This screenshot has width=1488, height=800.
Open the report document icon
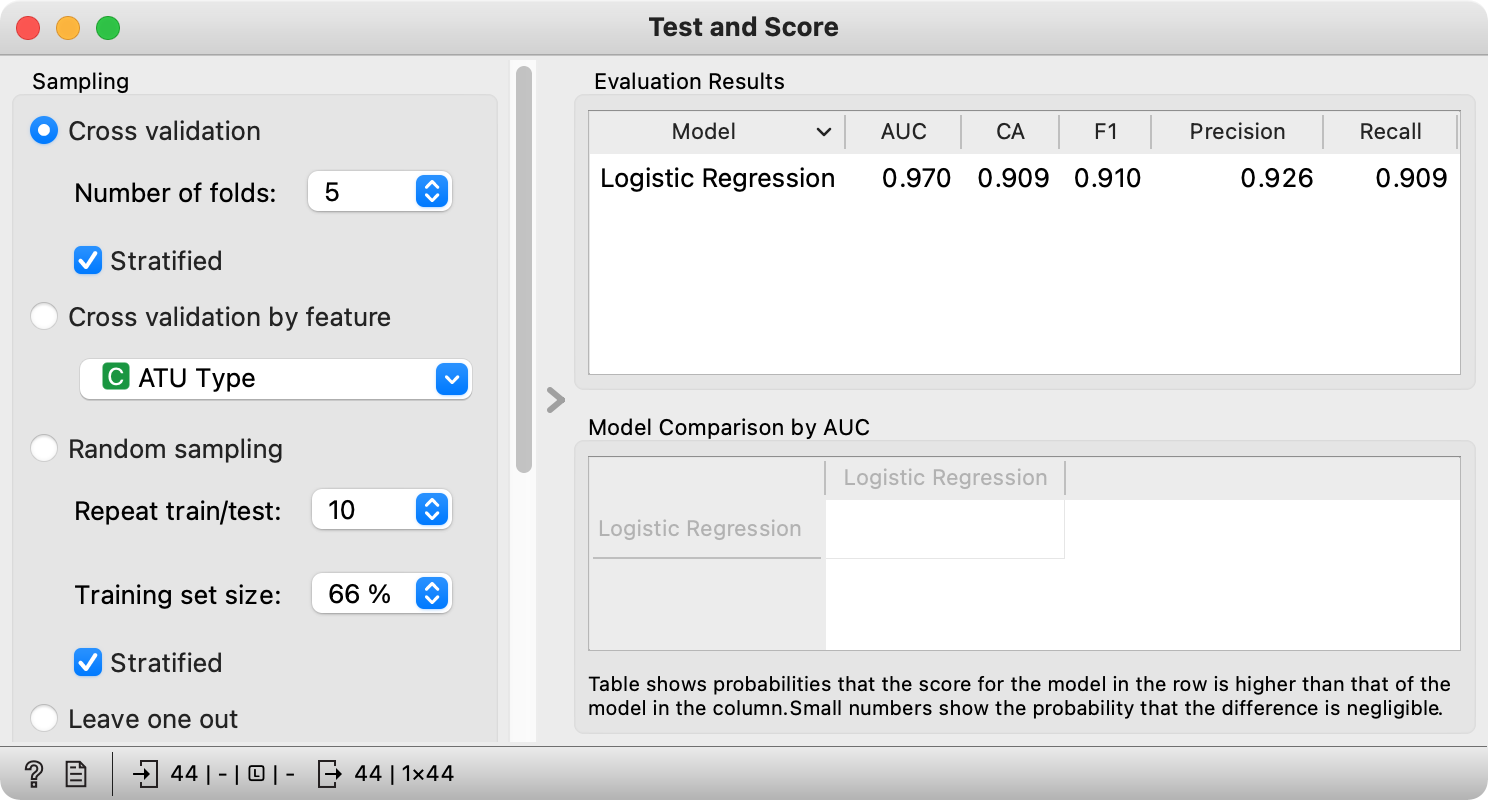pyautogui.click(x=76, y=773)
